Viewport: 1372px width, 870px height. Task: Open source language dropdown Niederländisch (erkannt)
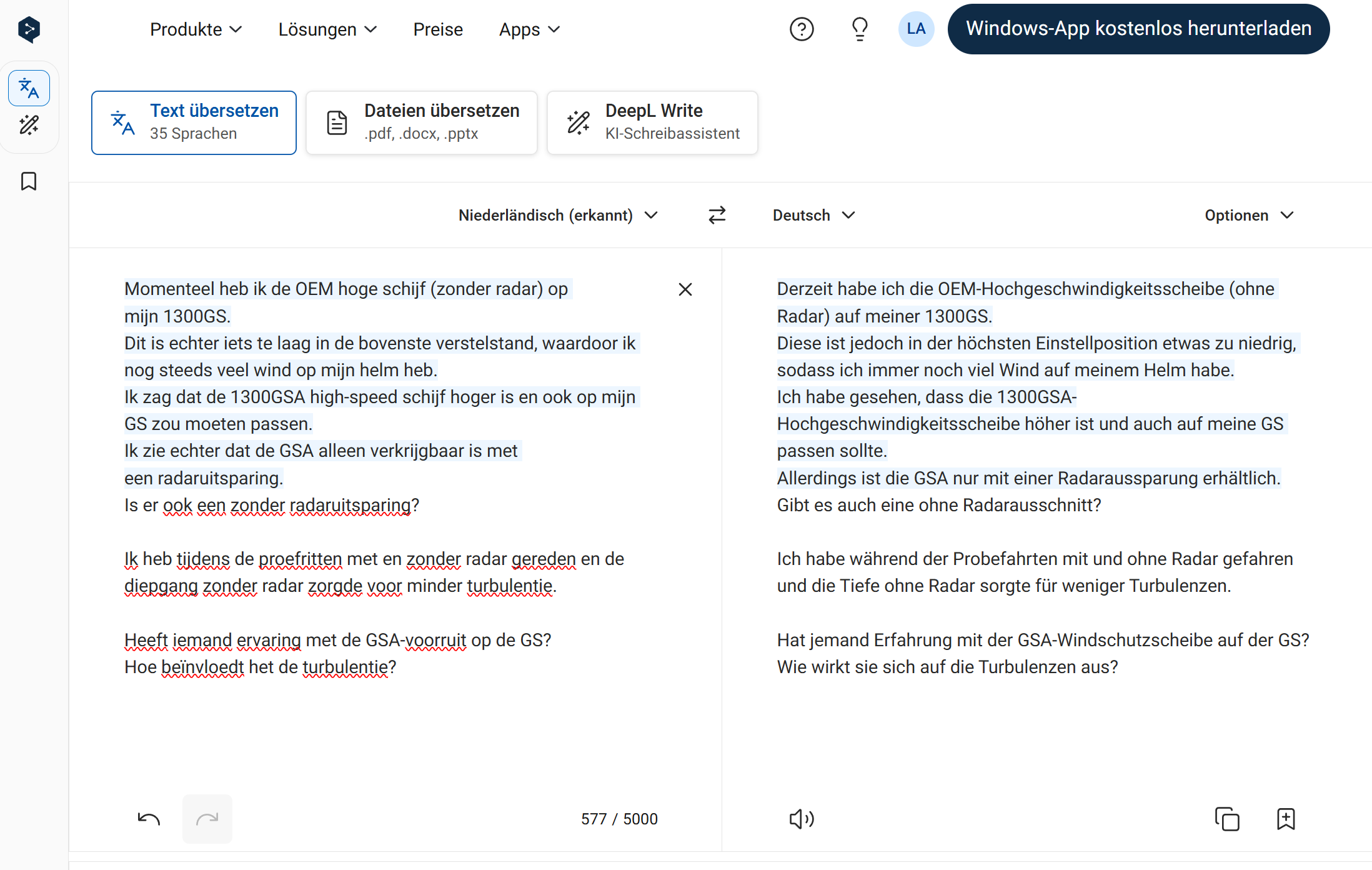click(x=558, y=215)
